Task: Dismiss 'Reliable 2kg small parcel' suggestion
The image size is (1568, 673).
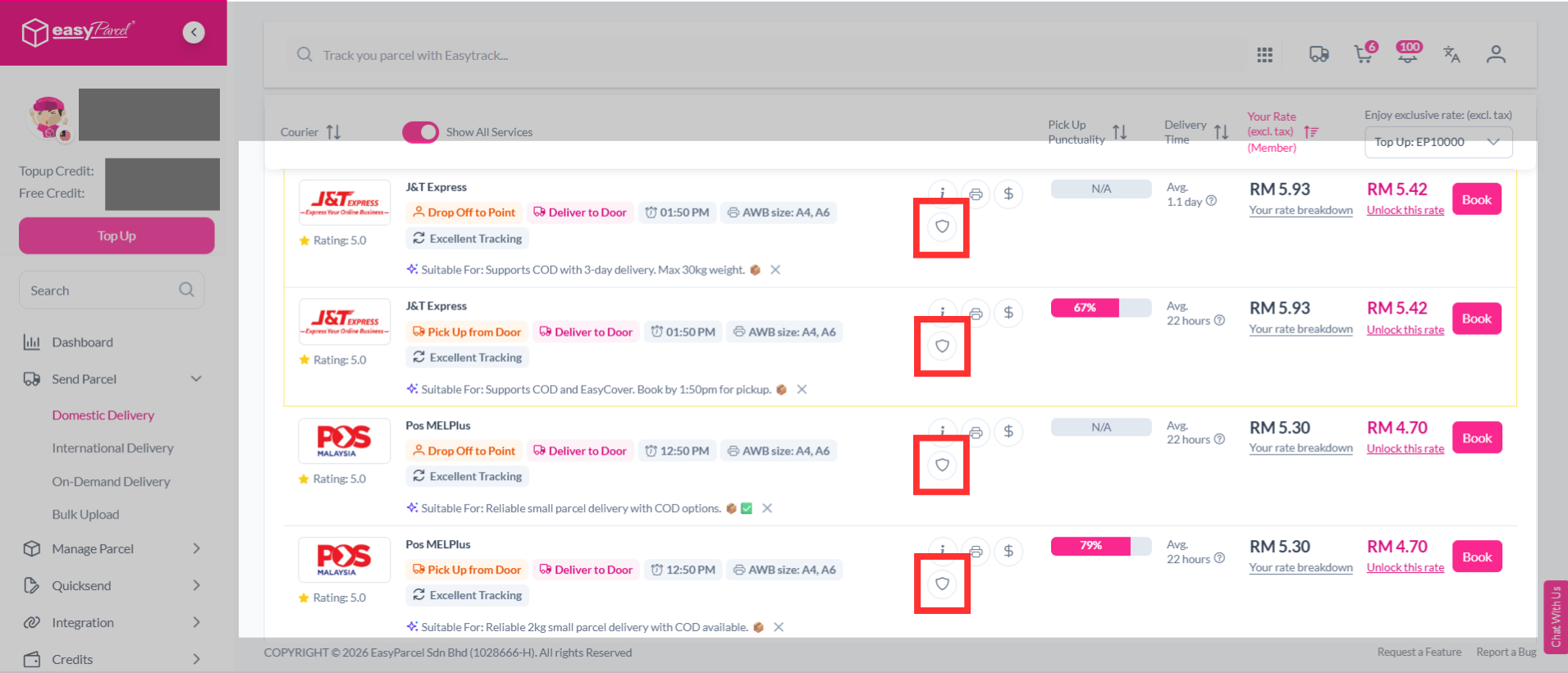Action: [779, 627]
